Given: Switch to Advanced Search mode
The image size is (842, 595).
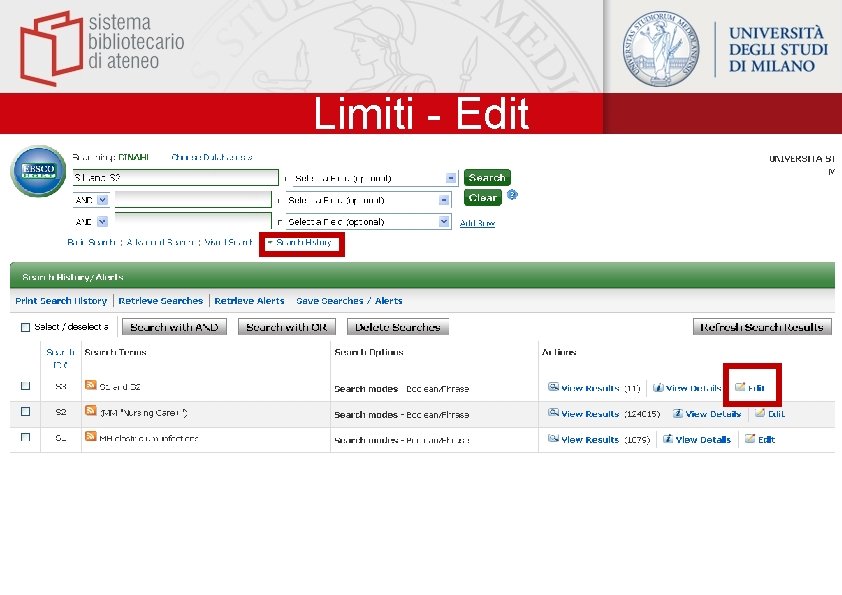Looking at the screenshot, I should click(x=160, y=242).
